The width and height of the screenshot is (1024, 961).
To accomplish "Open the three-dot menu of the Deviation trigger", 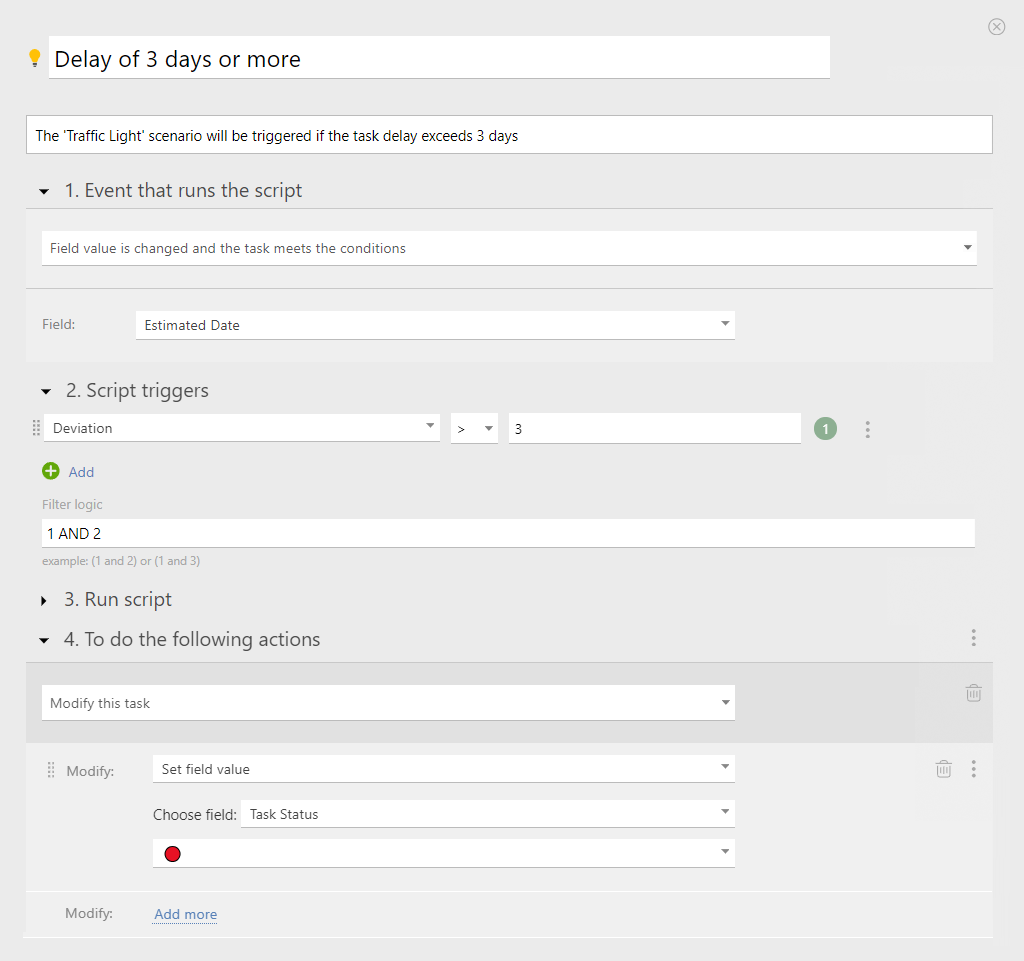I will pyautogui.click(x=867, y=429).
